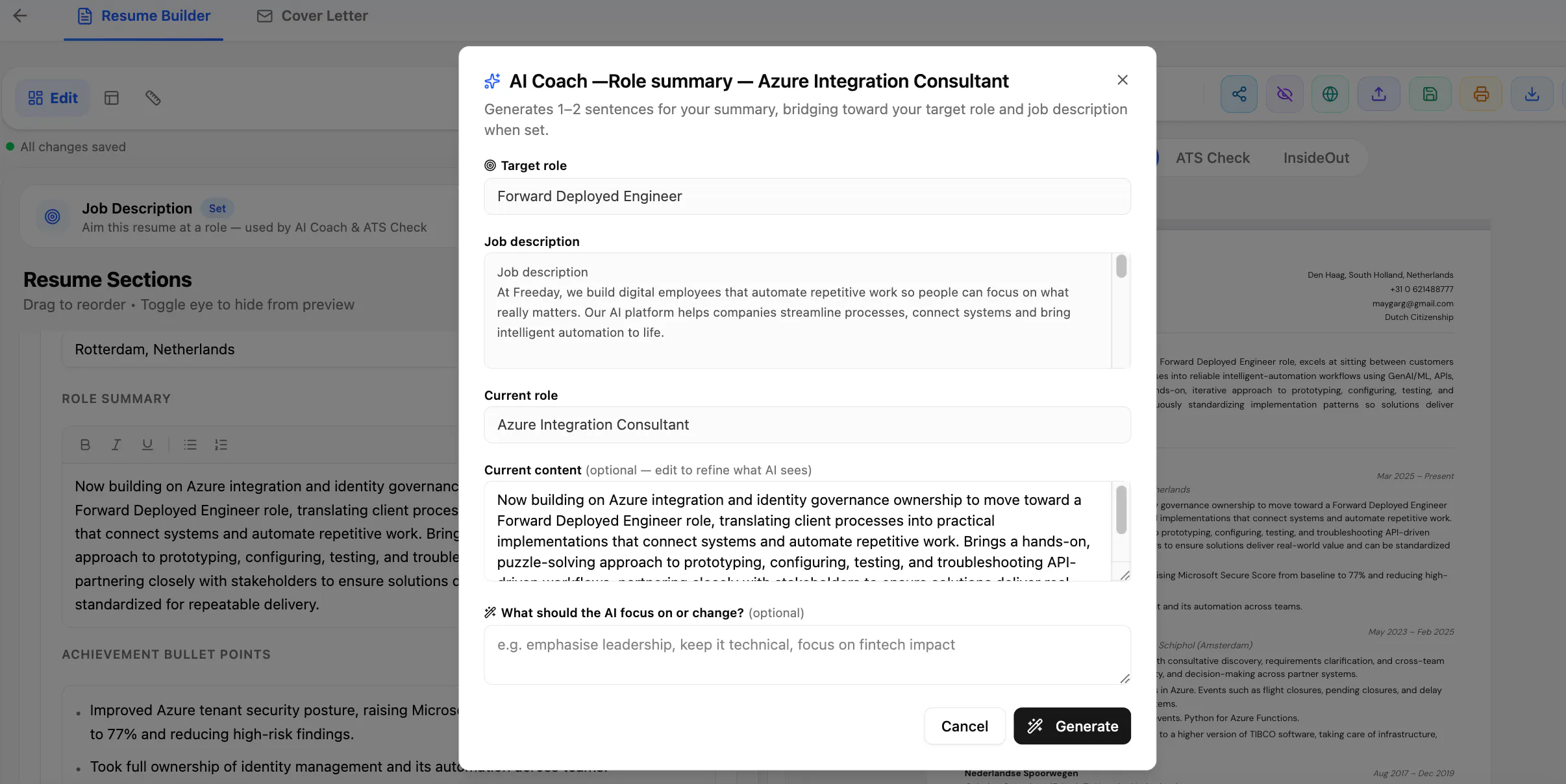Viewport: 1566px width, 784px height.
Task: Switch to the Cover Letter tab
Action: click(x=312, y=16)
